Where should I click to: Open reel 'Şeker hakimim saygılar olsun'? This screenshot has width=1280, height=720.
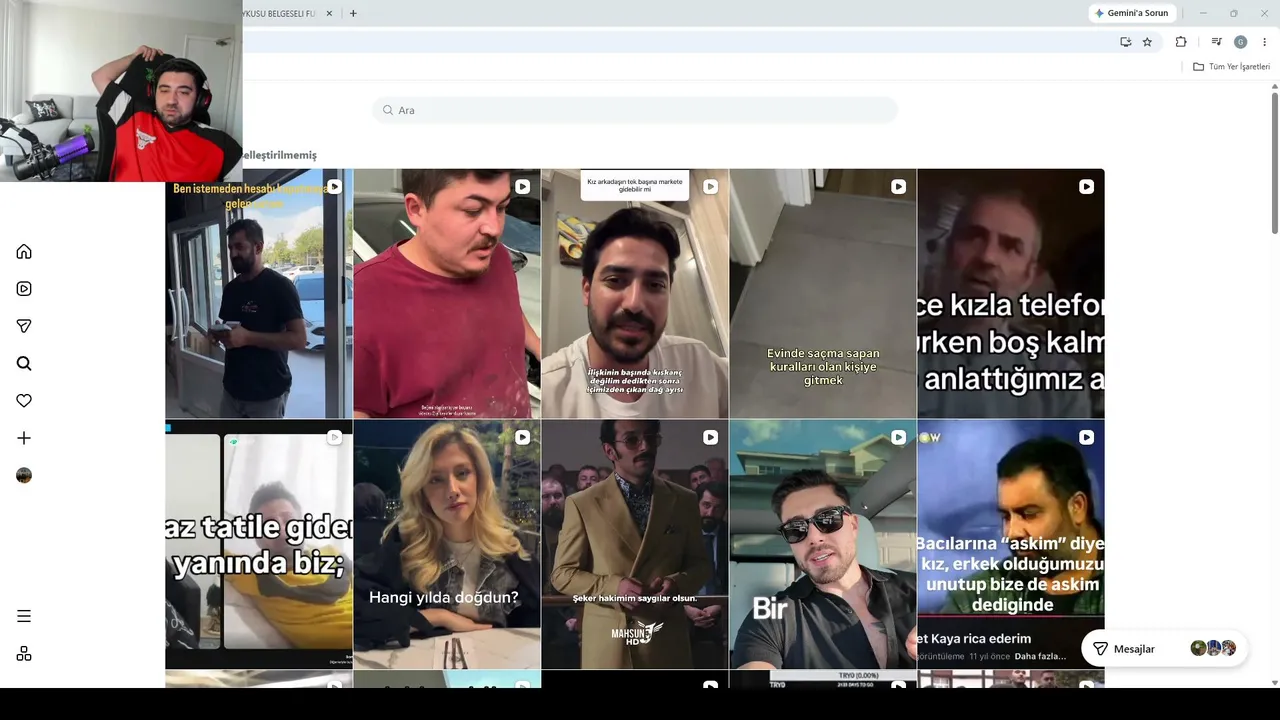coord(635,544)
